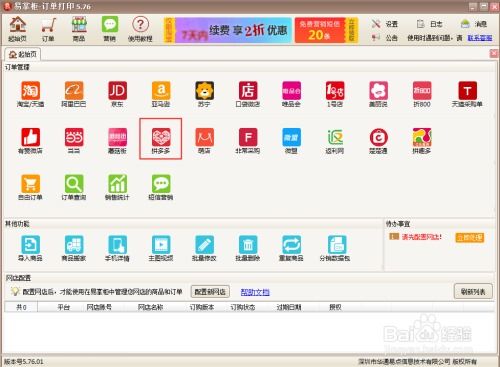Click the 配置新网店 button
The width and height of the screenshot is (500, 367).
coord(210,292)
